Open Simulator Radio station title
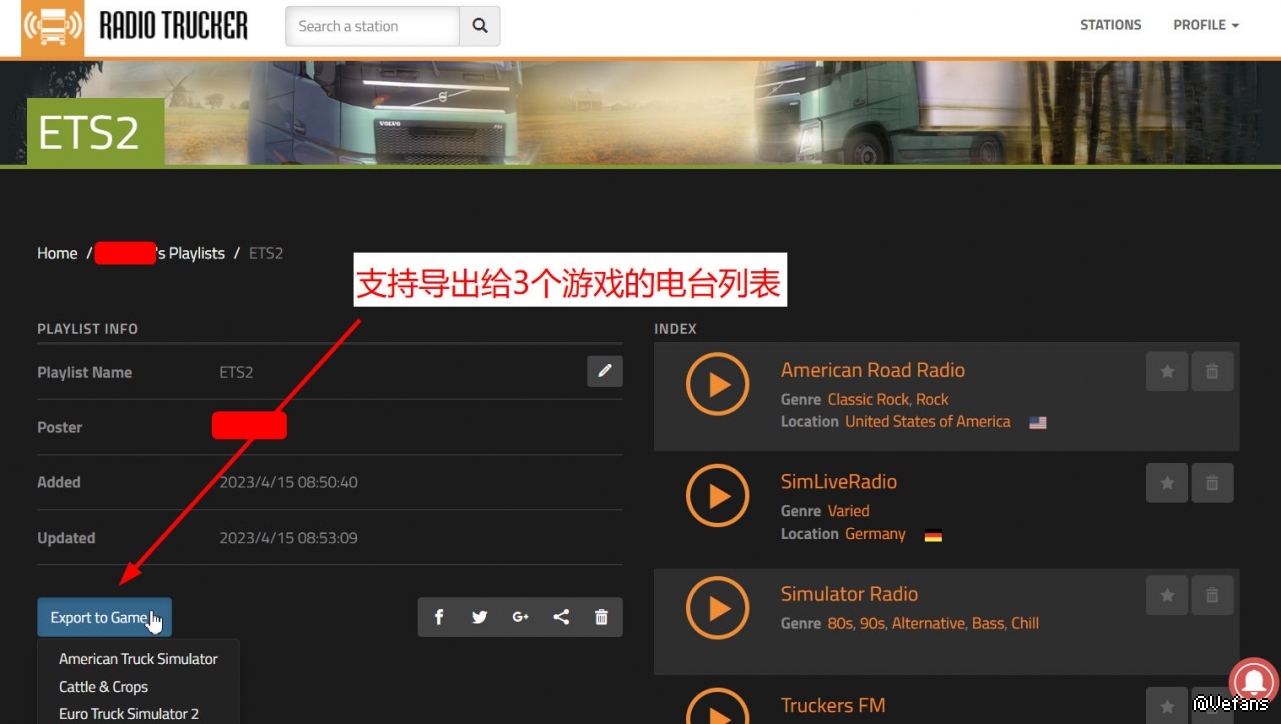This screenshot has height=724, width=1281. click(x=849, y=594)
